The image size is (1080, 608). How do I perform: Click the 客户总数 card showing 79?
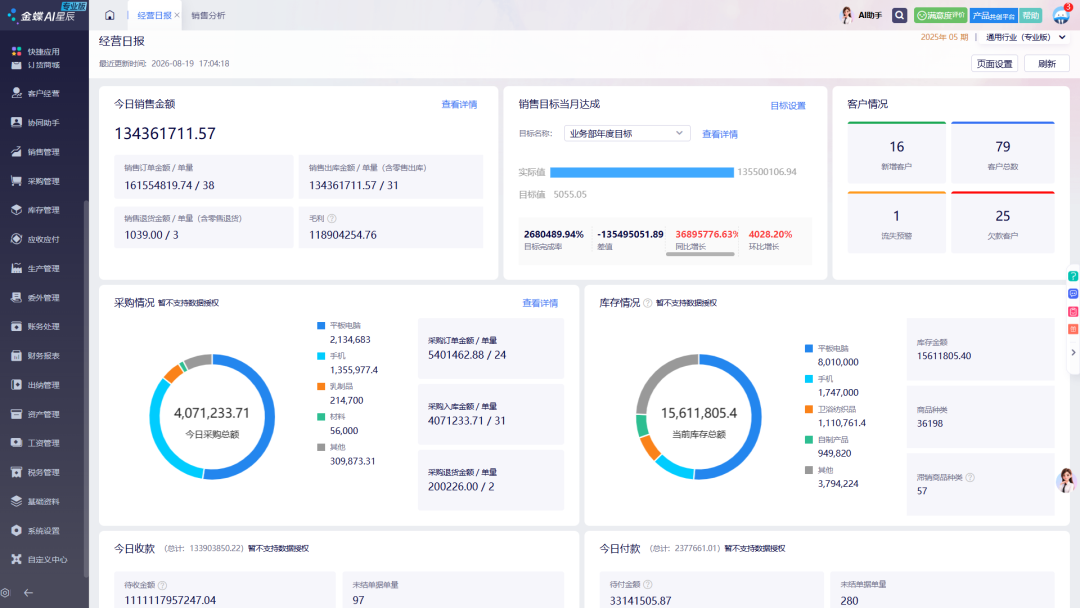click(x=1003, y=153)
